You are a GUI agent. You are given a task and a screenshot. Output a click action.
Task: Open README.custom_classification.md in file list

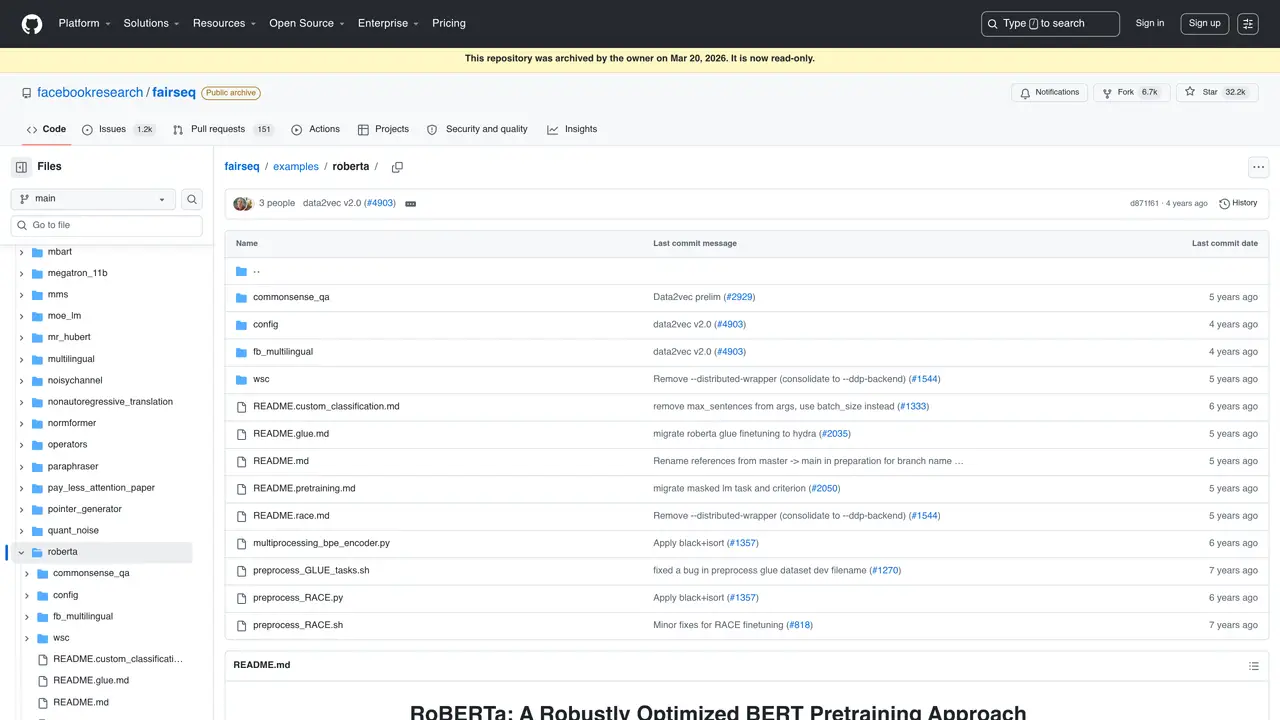326,407
